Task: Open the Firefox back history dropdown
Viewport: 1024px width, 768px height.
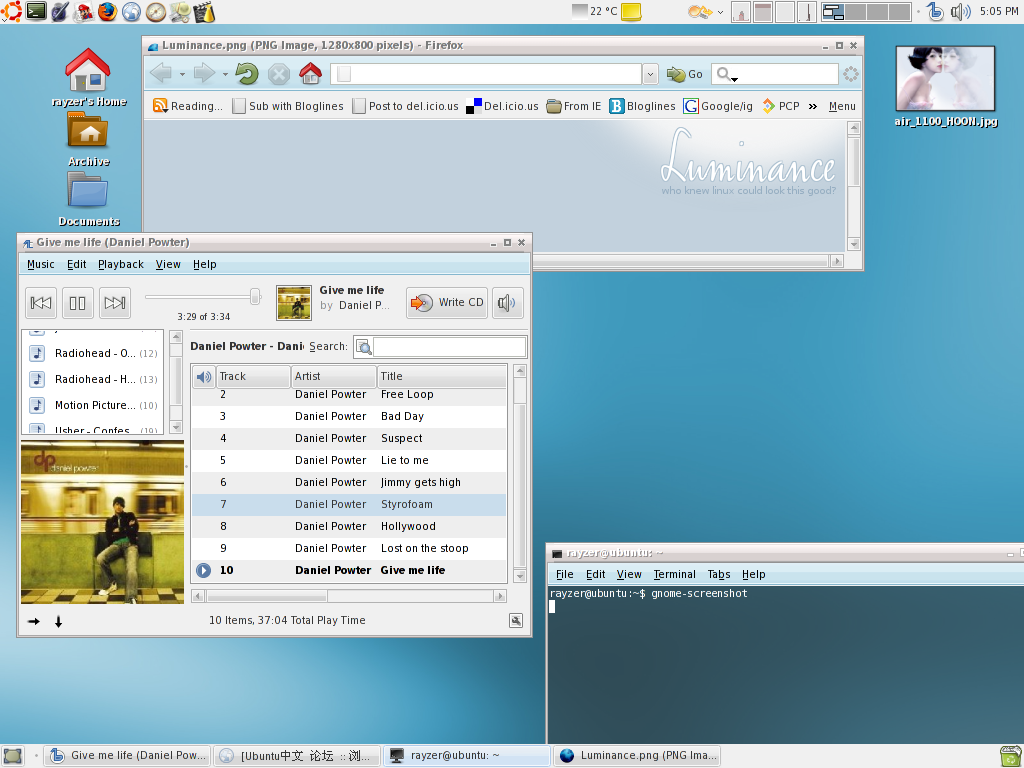Action: (x=182, y=74)
